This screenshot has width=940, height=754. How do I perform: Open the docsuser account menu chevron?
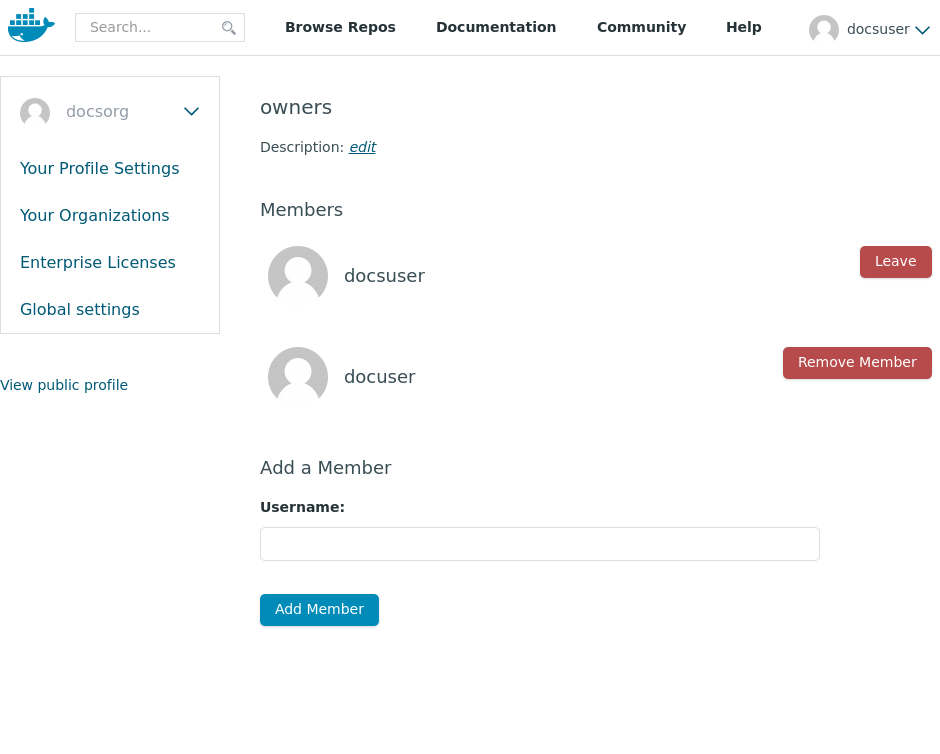(922, 30)
